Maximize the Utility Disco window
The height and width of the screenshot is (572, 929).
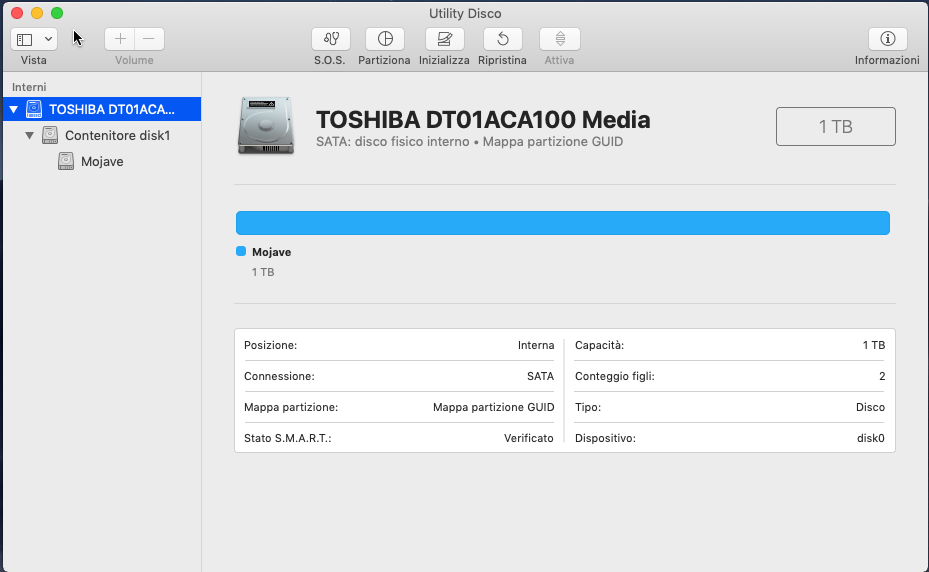coord(57,13)
